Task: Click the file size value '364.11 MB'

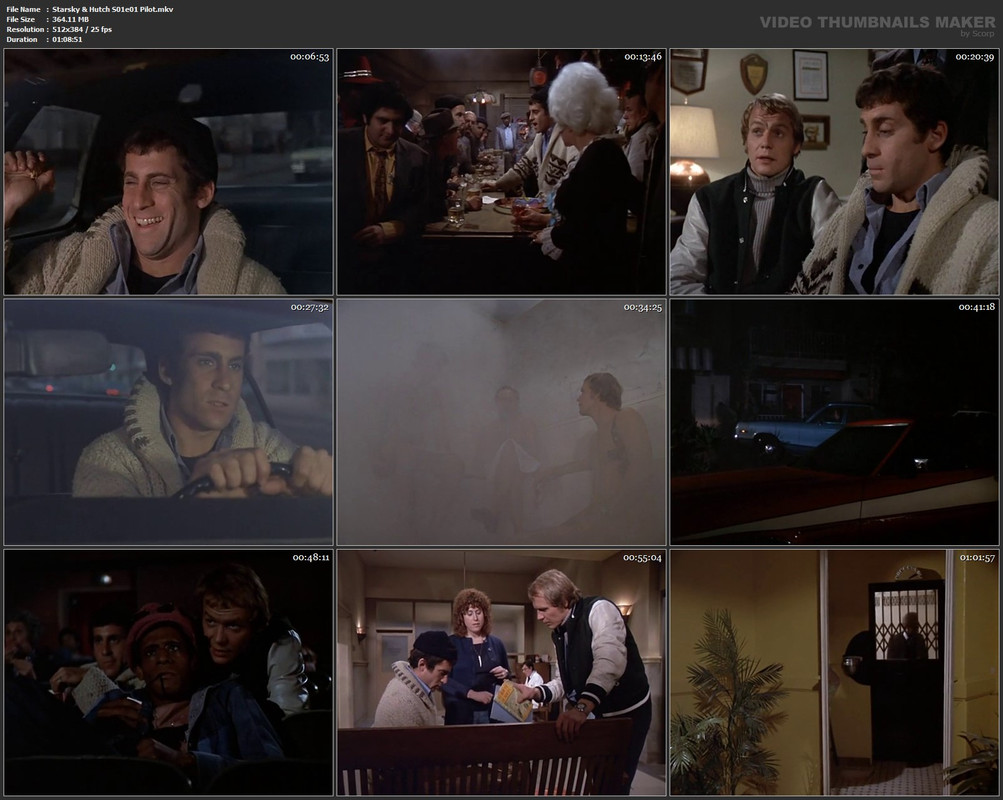Action: pos(70,19)
